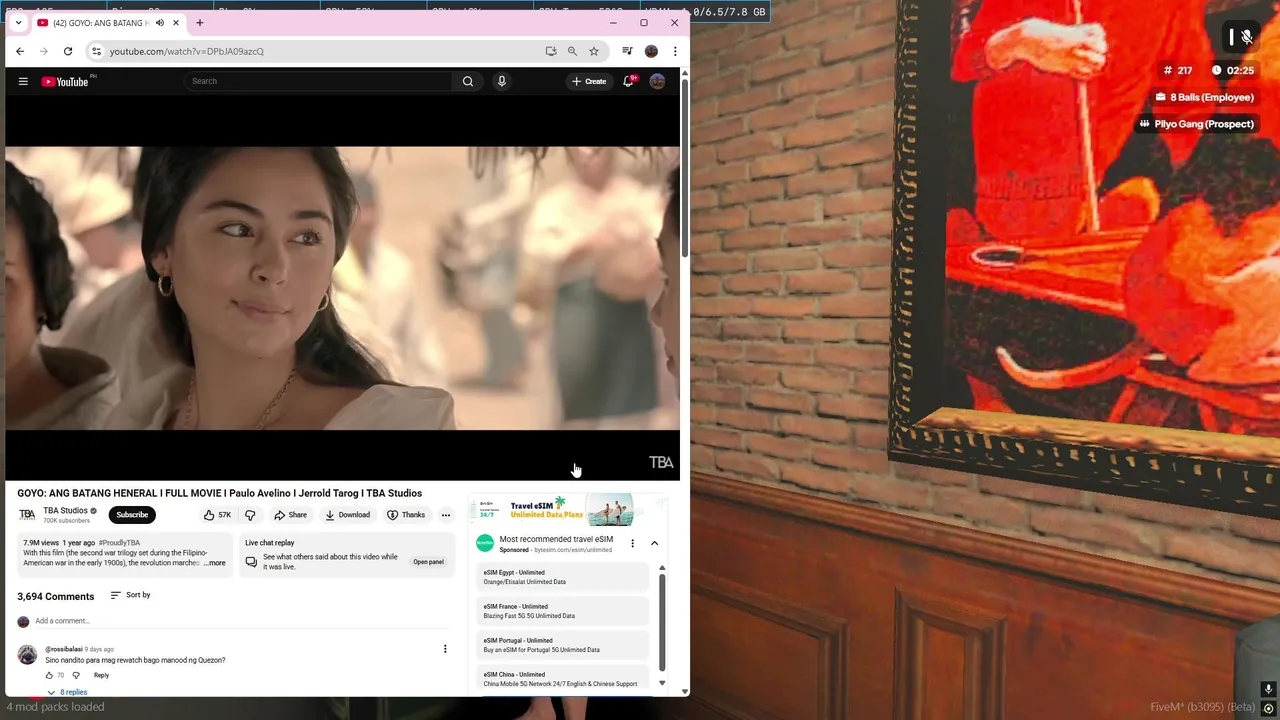
Task: Open the YouTube account avatar menu
Action: coord(657,81)
